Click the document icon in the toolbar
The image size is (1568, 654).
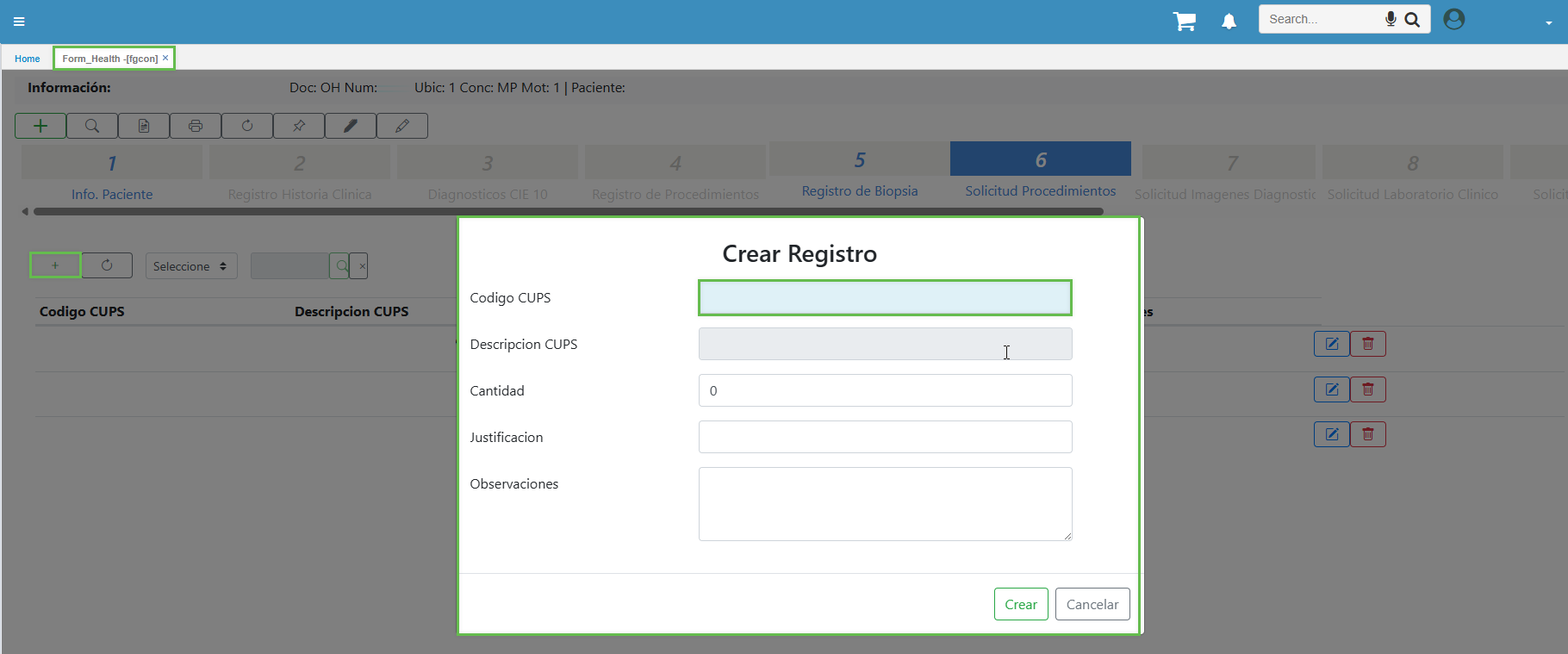click(144, 126)
